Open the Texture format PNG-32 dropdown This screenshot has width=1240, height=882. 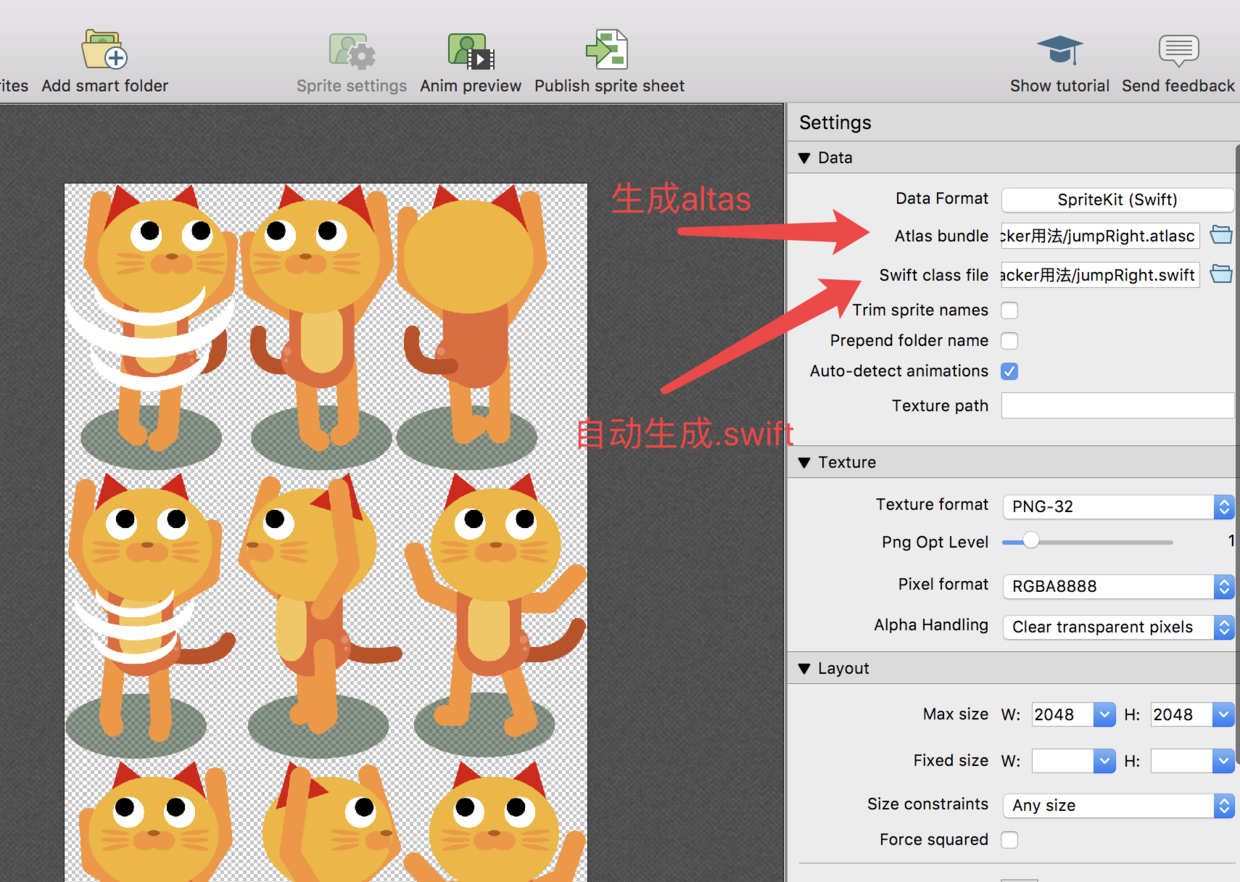pos(1118,506)
